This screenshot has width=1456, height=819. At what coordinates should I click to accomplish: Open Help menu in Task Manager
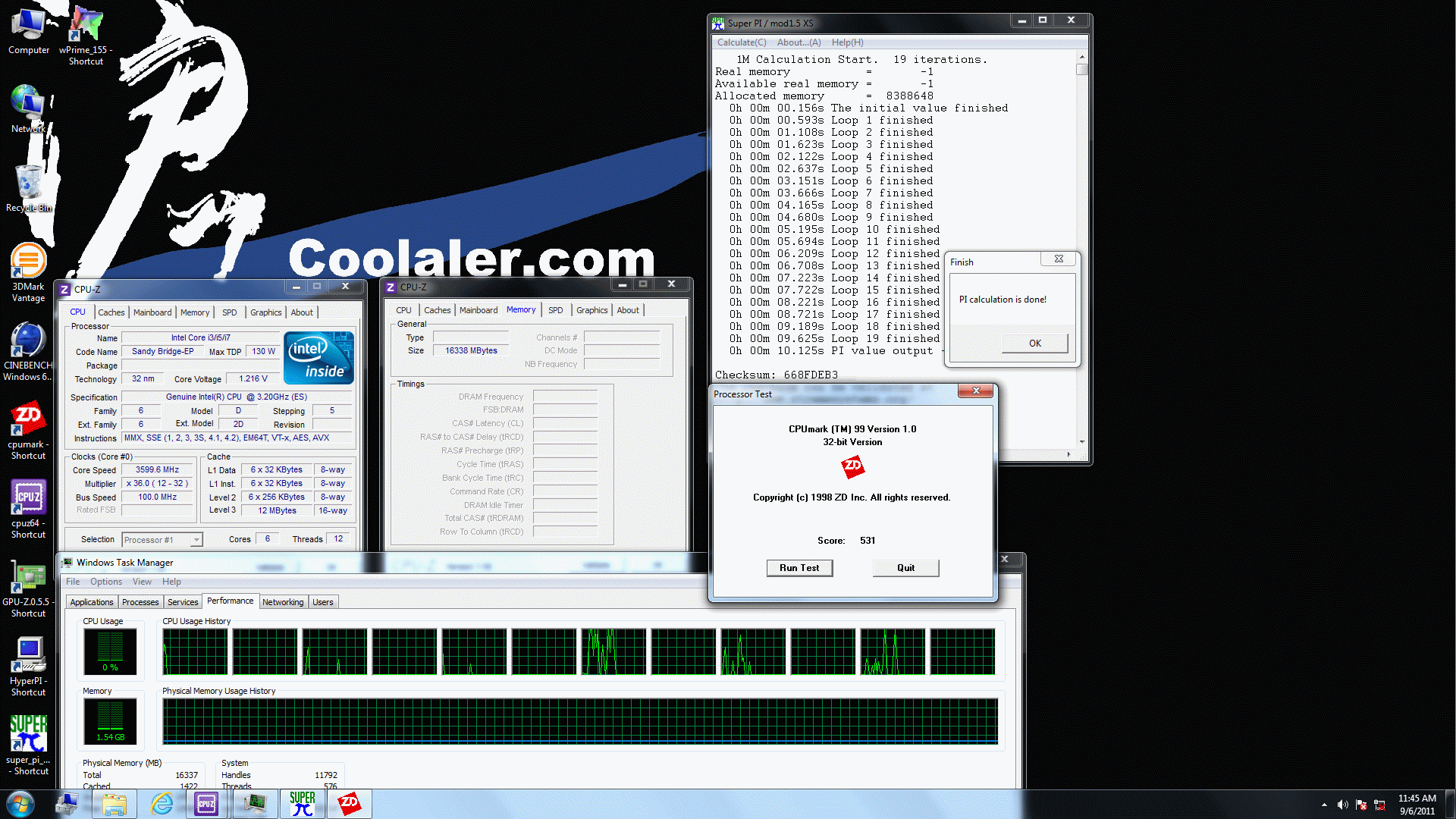pos(171,582)
